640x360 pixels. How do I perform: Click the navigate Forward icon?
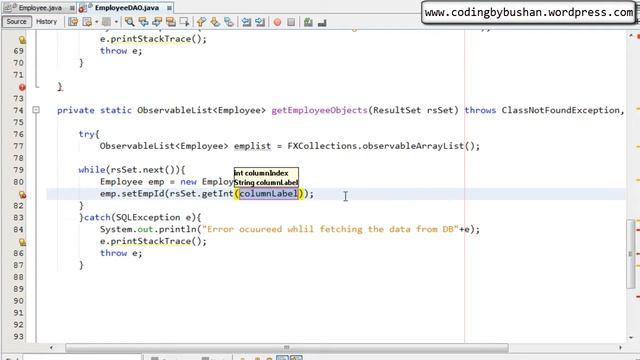(106, 22)
